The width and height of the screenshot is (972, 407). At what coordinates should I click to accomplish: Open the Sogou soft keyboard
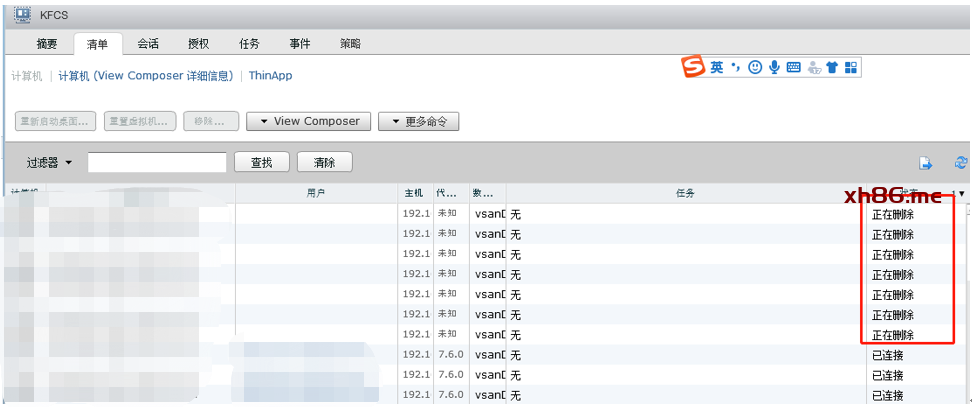point(793,67)
